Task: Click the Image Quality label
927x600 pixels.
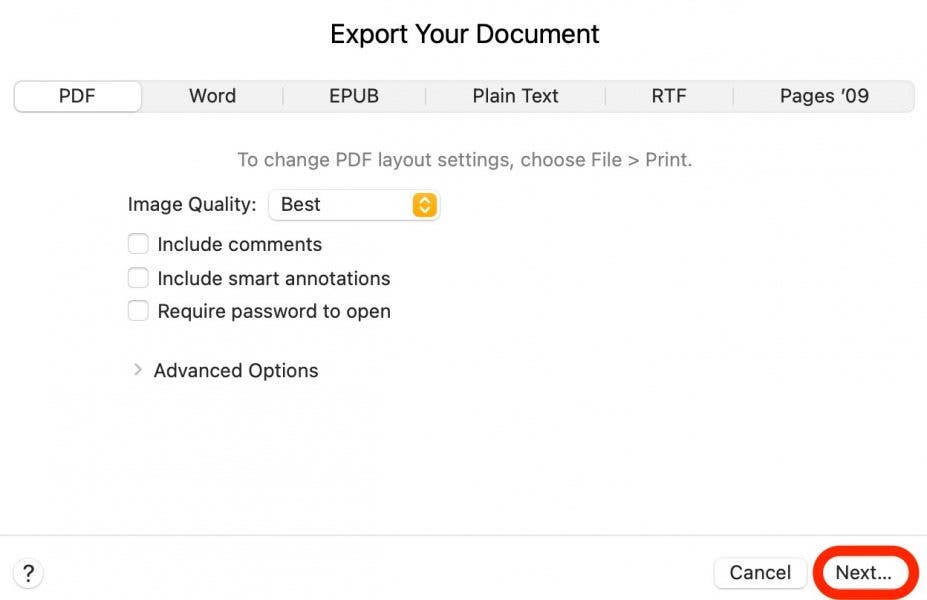Action: click(x=191, y=203)
